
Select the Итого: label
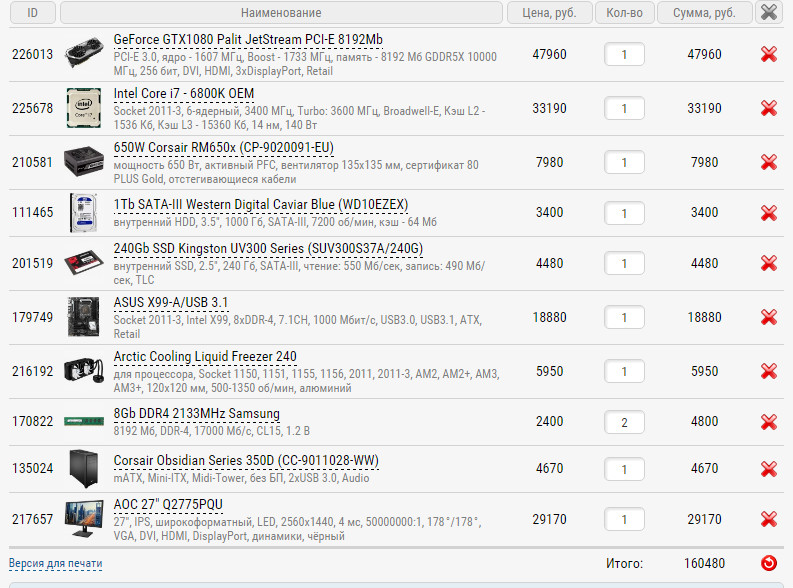pyautogui.click(x=625, y=563)
